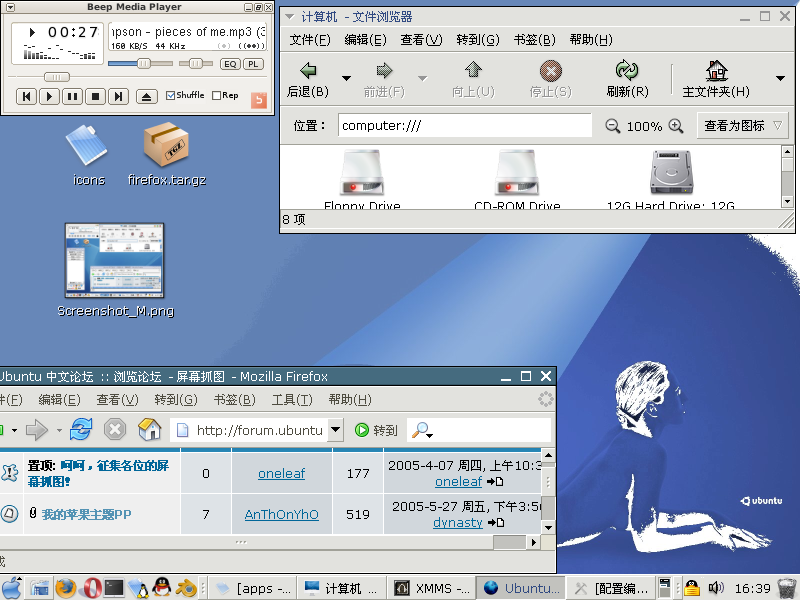Open the Beep Media Player window menu arrow
Screen dimensions: 800x600
(10, 7)
